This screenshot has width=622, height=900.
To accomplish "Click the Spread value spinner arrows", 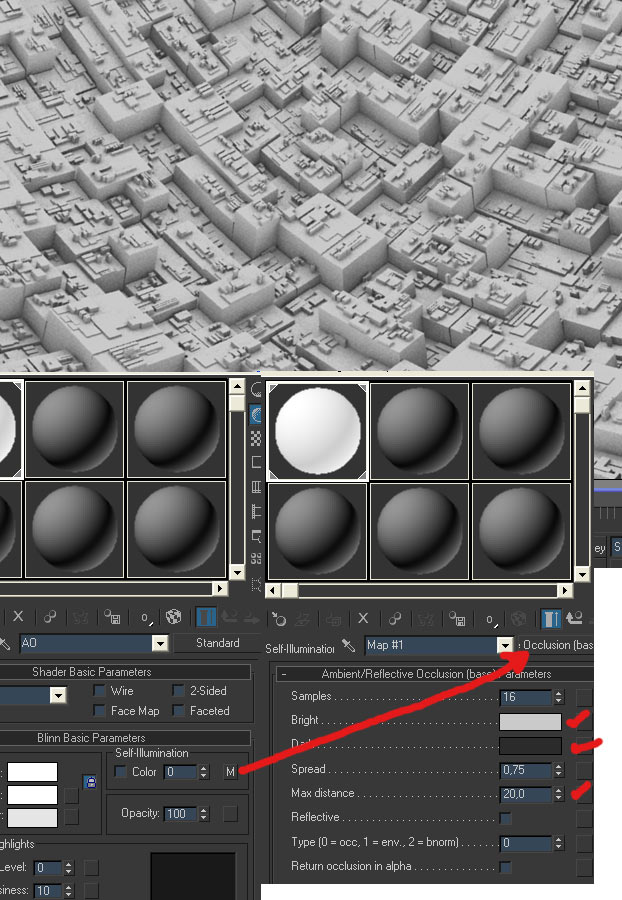I will (559, 770).
